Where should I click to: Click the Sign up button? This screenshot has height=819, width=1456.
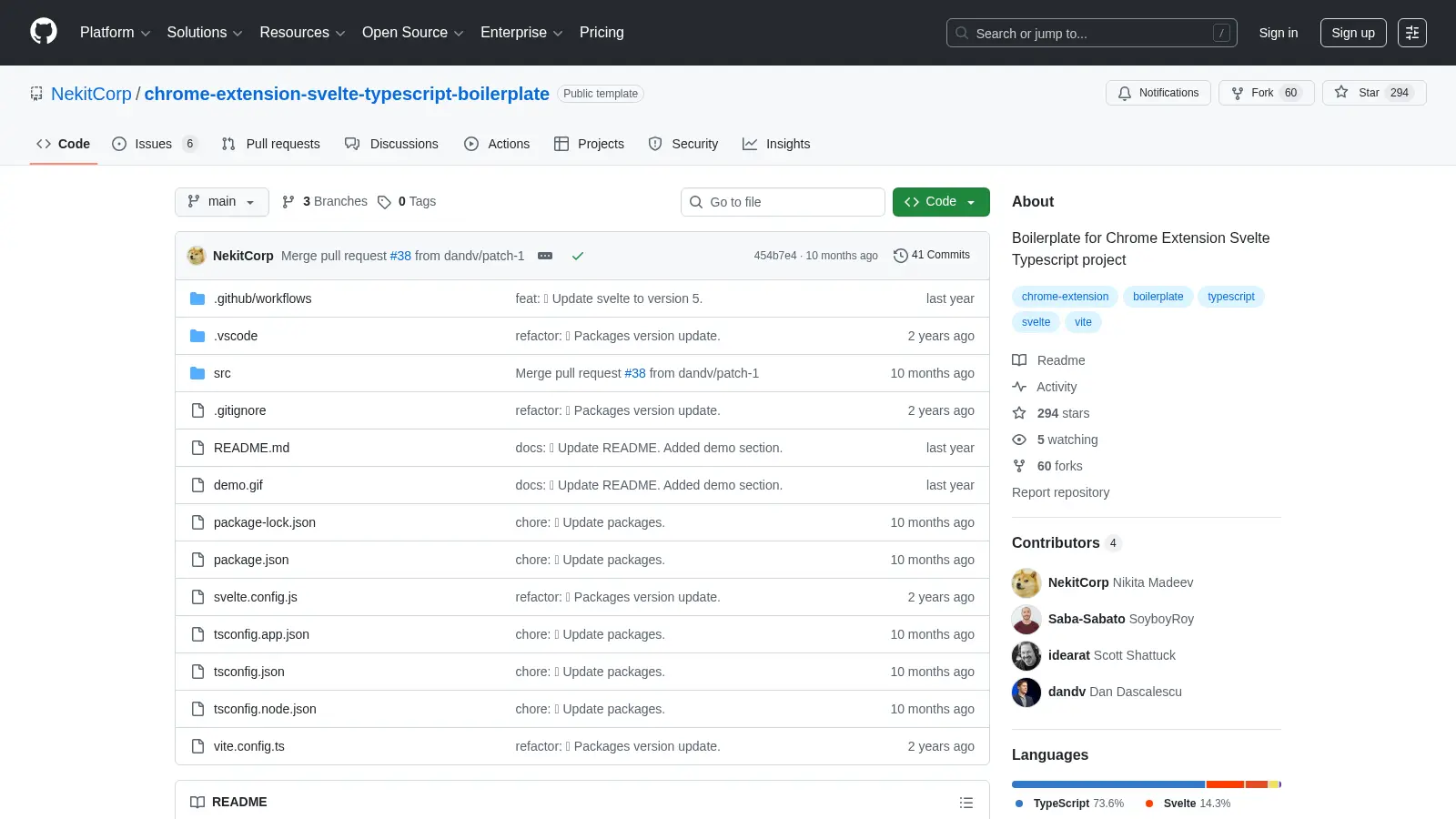[x=1353, y=33]
